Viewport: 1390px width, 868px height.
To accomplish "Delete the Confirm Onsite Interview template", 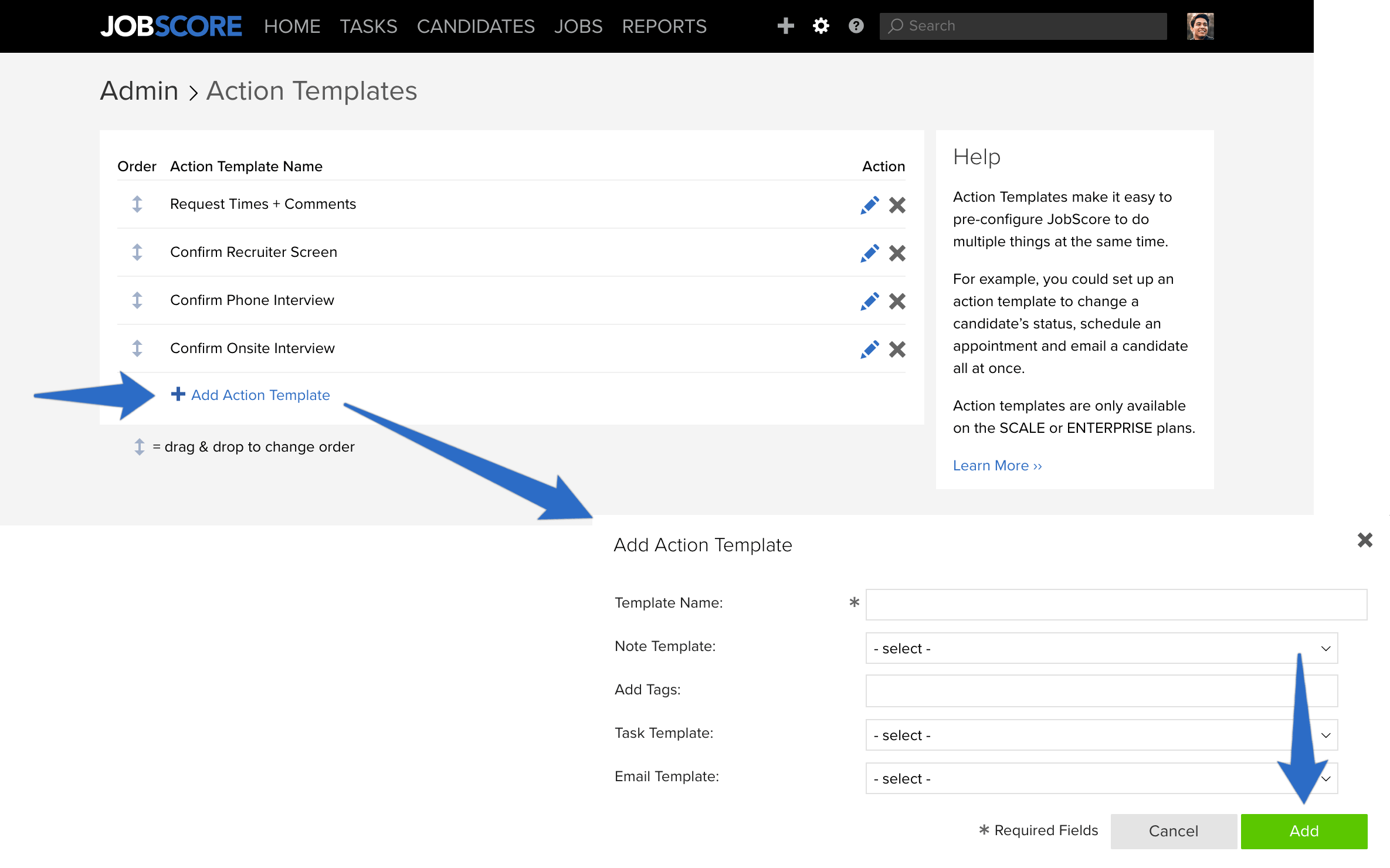I will (x=897, y=349).
